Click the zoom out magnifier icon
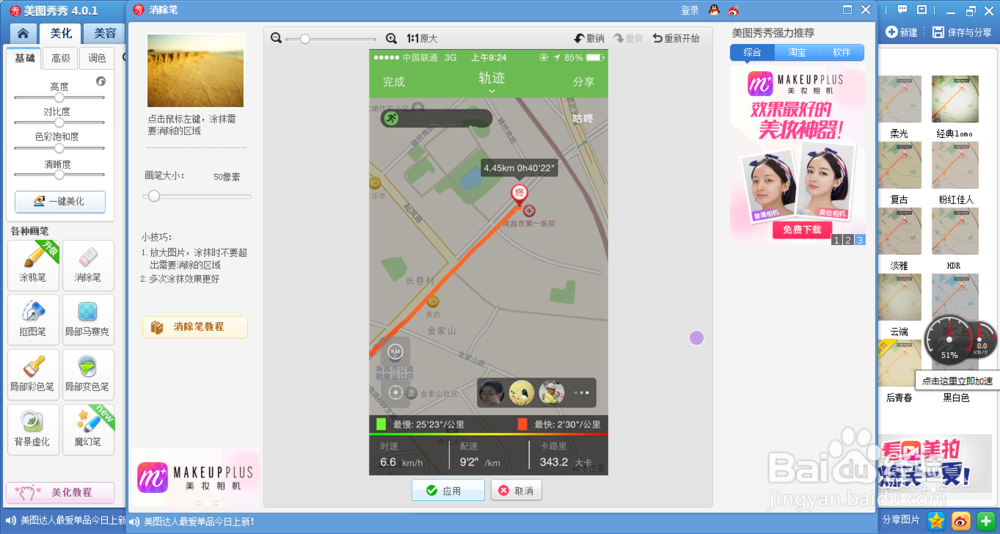The image size is (1000, 534). pos(276,38)
